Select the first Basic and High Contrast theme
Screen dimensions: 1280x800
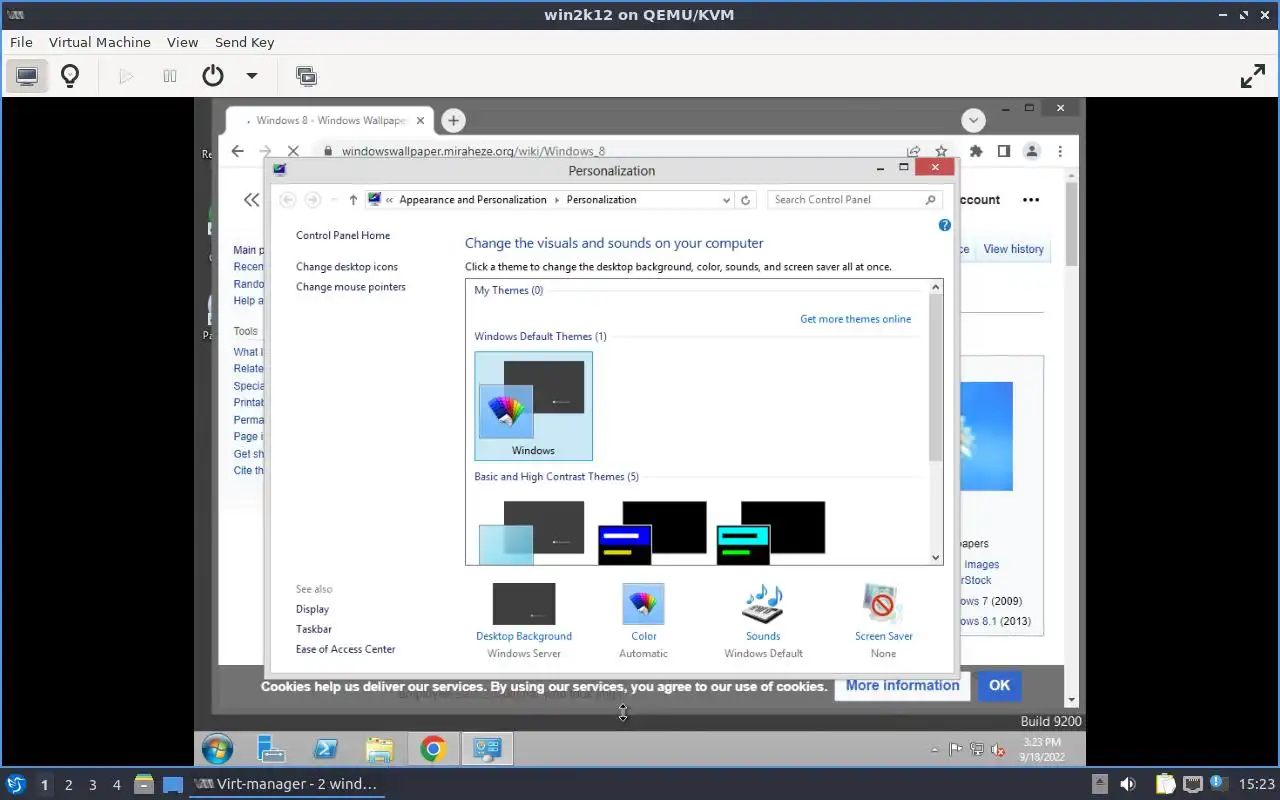532,533
